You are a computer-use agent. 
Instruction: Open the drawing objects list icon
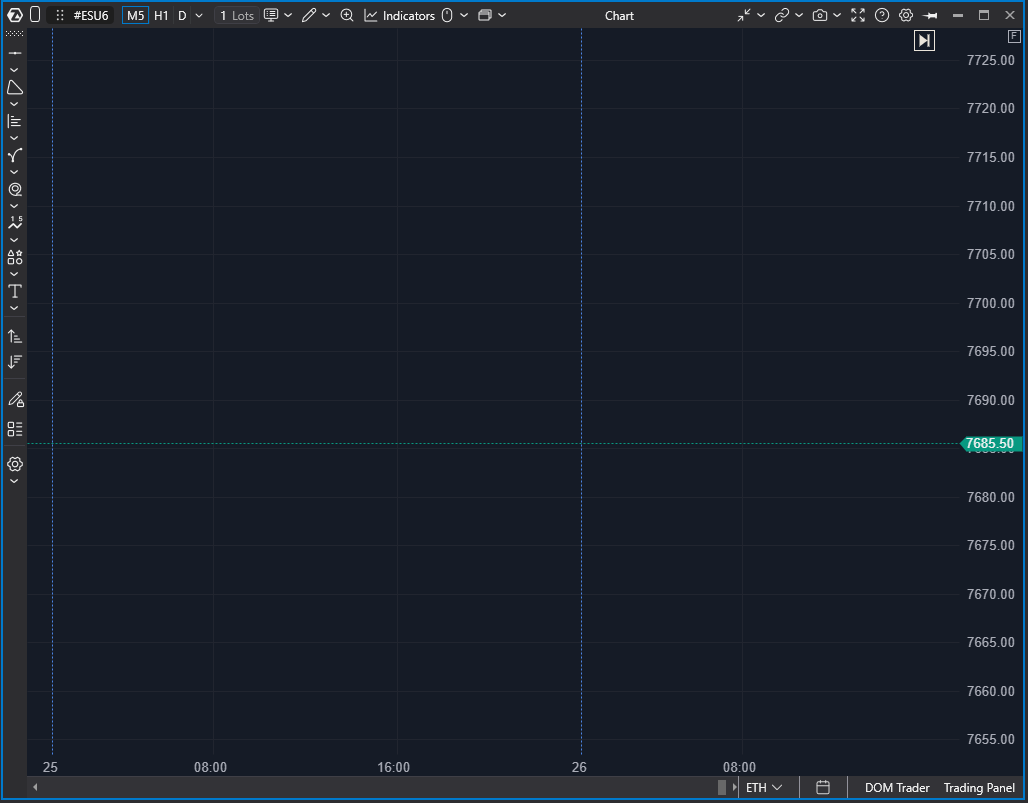pos(14,429)
